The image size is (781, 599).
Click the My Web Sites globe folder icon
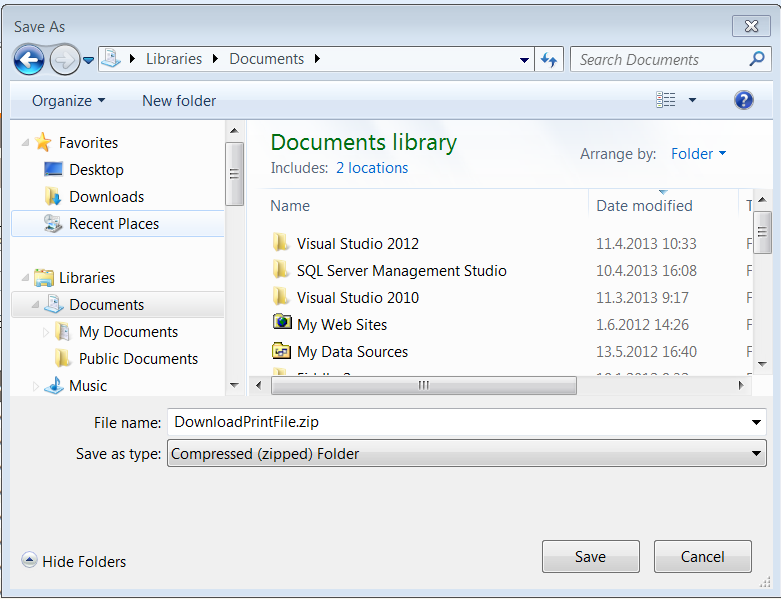[x=282, y=322]
